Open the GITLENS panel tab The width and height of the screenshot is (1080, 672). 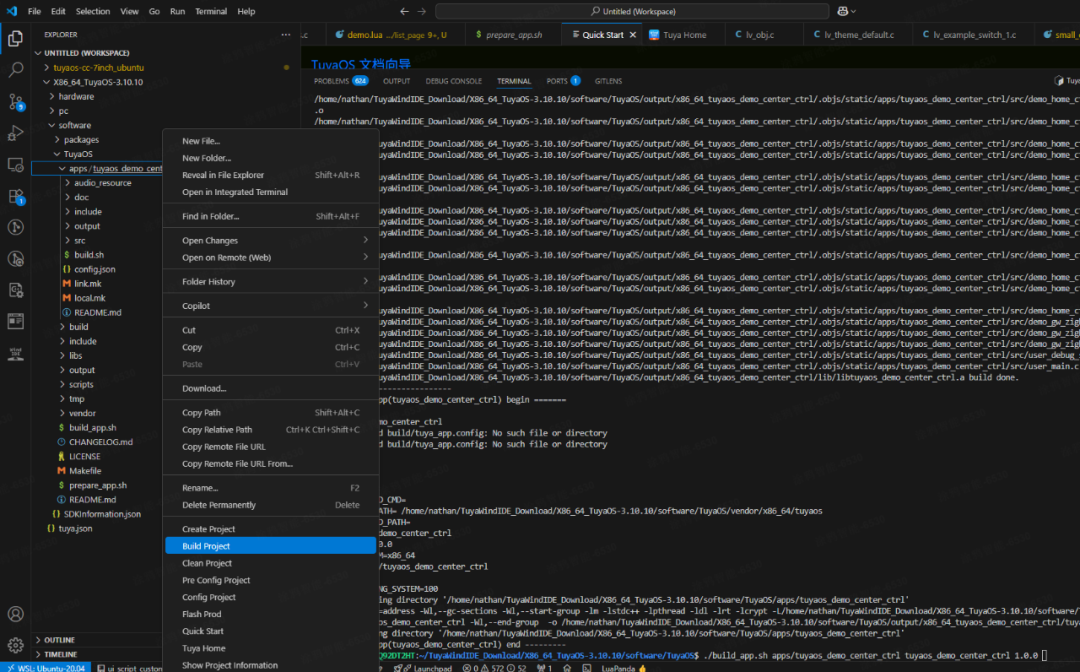pyautogui.click(x=608, y=81)
